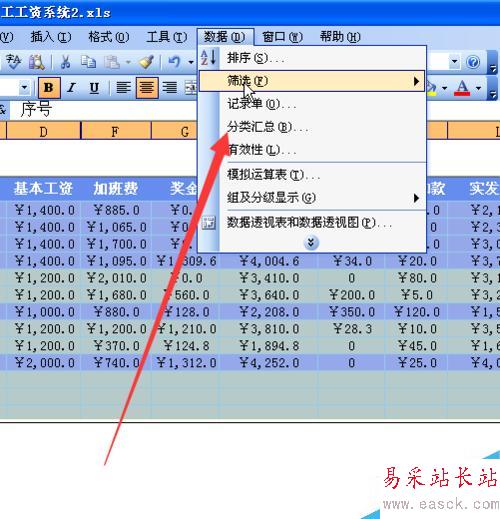
Task: Click cell with ￥885.0
Action: (x=116, y=210)
